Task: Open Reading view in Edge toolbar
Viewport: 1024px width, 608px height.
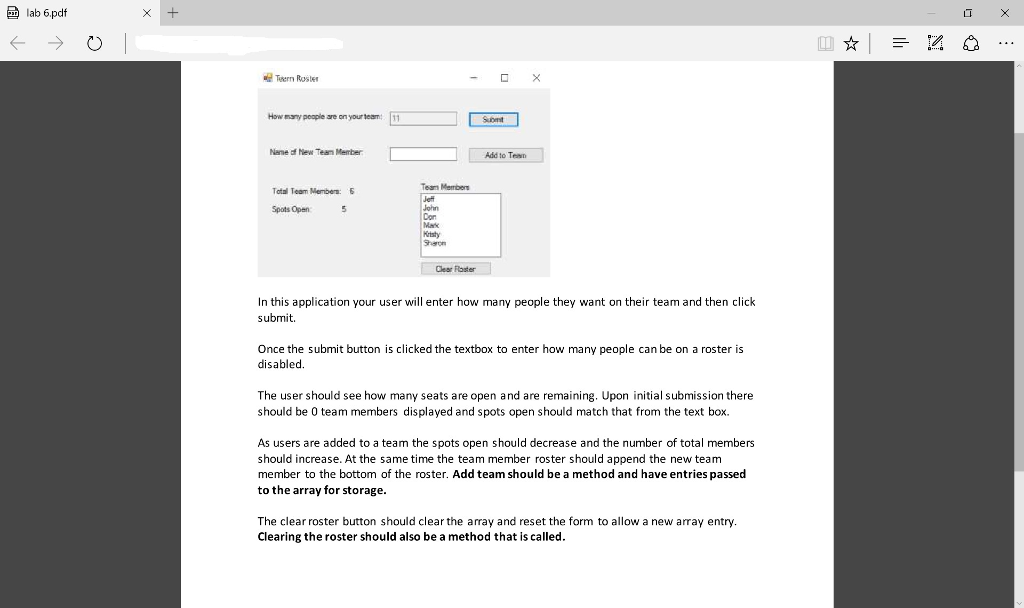Action: point(824,43)
